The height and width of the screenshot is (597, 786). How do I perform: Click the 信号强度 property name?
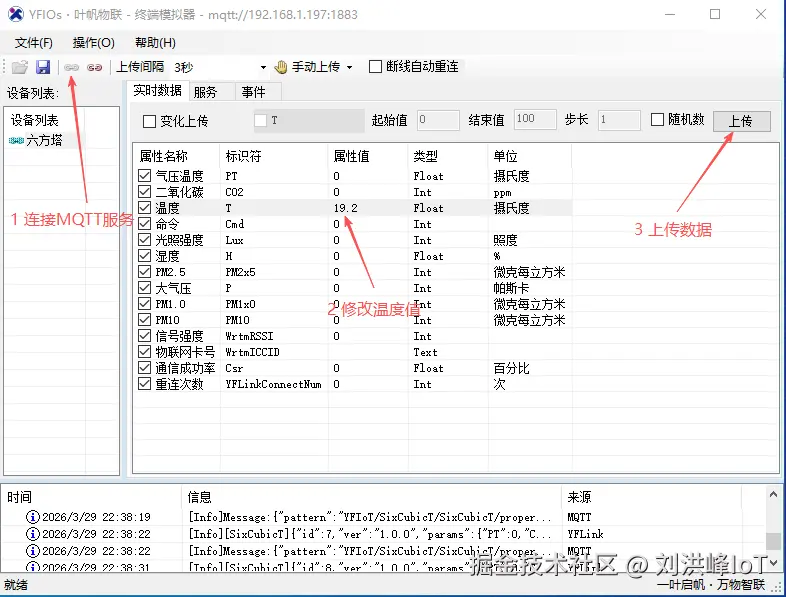(x=179, y=336)
